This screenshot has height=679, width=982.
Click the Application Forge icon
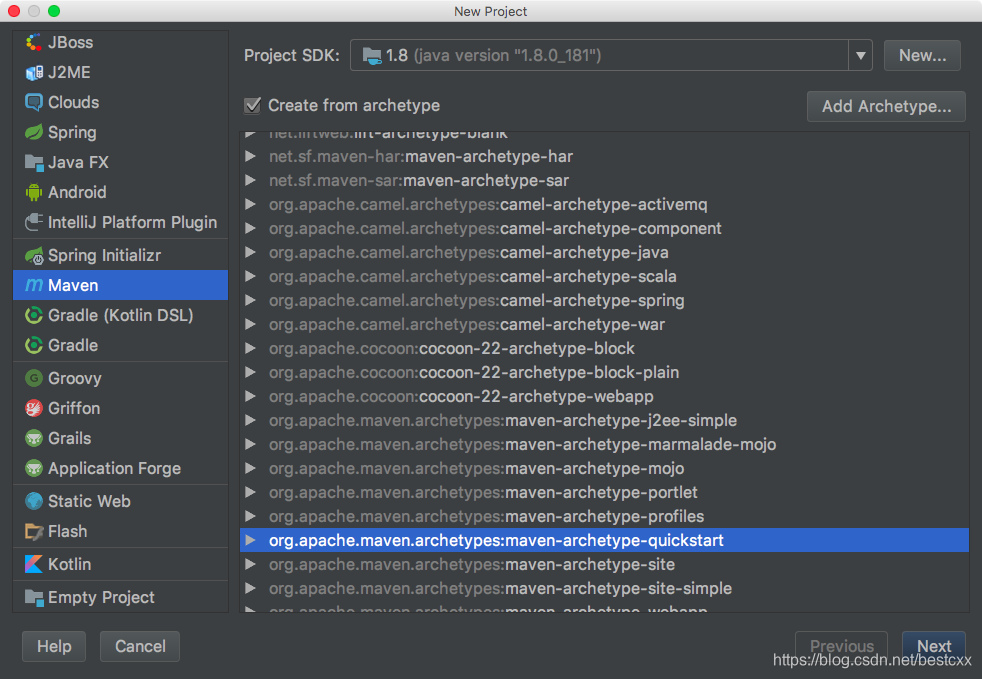click(x=34, y=469)
